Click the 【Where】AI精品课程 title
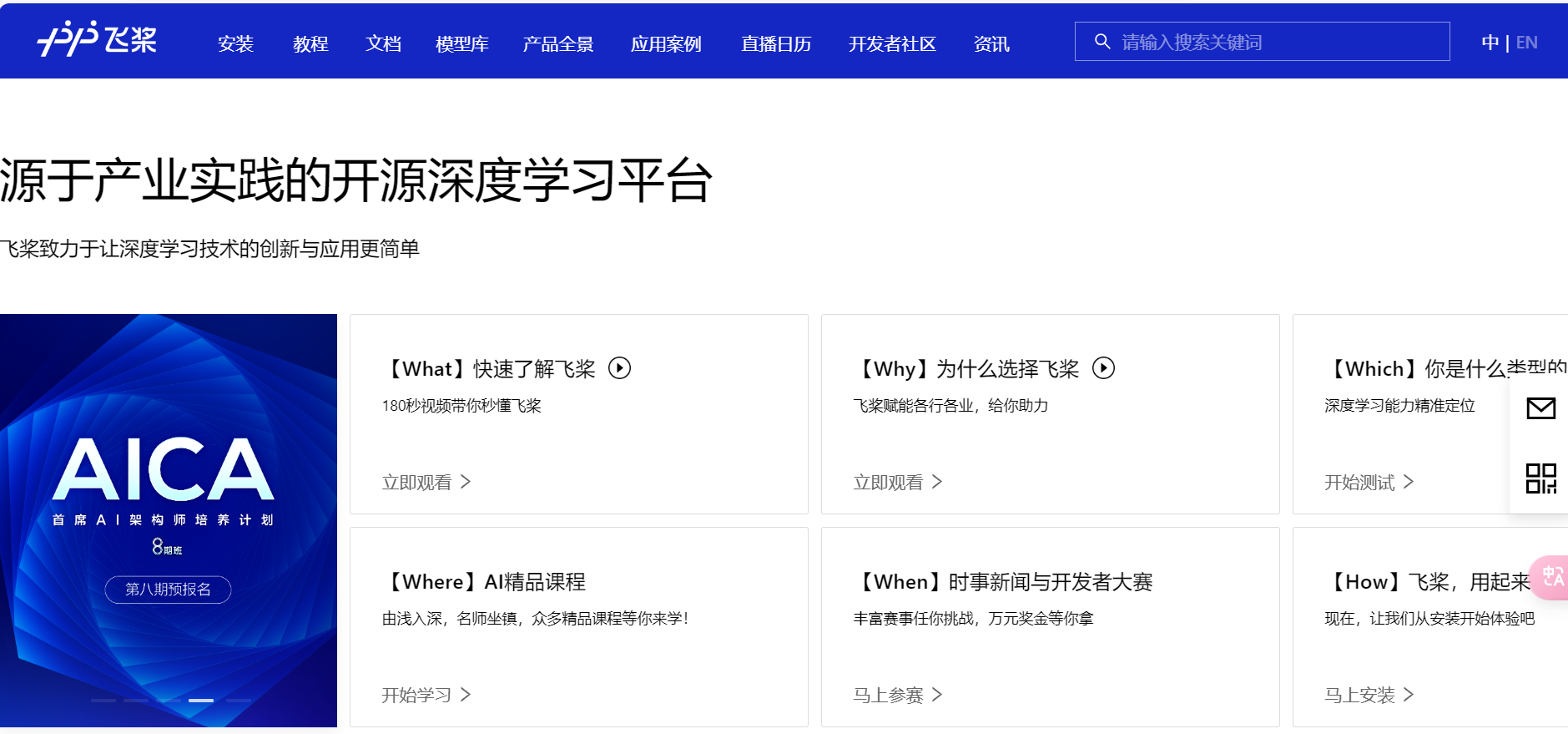This screenshot has width=1568, height=734. coord(484,582)
